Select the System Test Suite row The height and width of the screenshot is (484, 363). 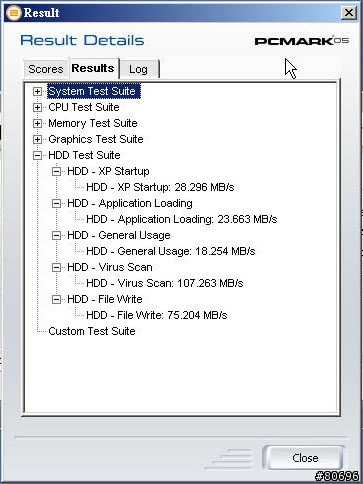point(94,91)
